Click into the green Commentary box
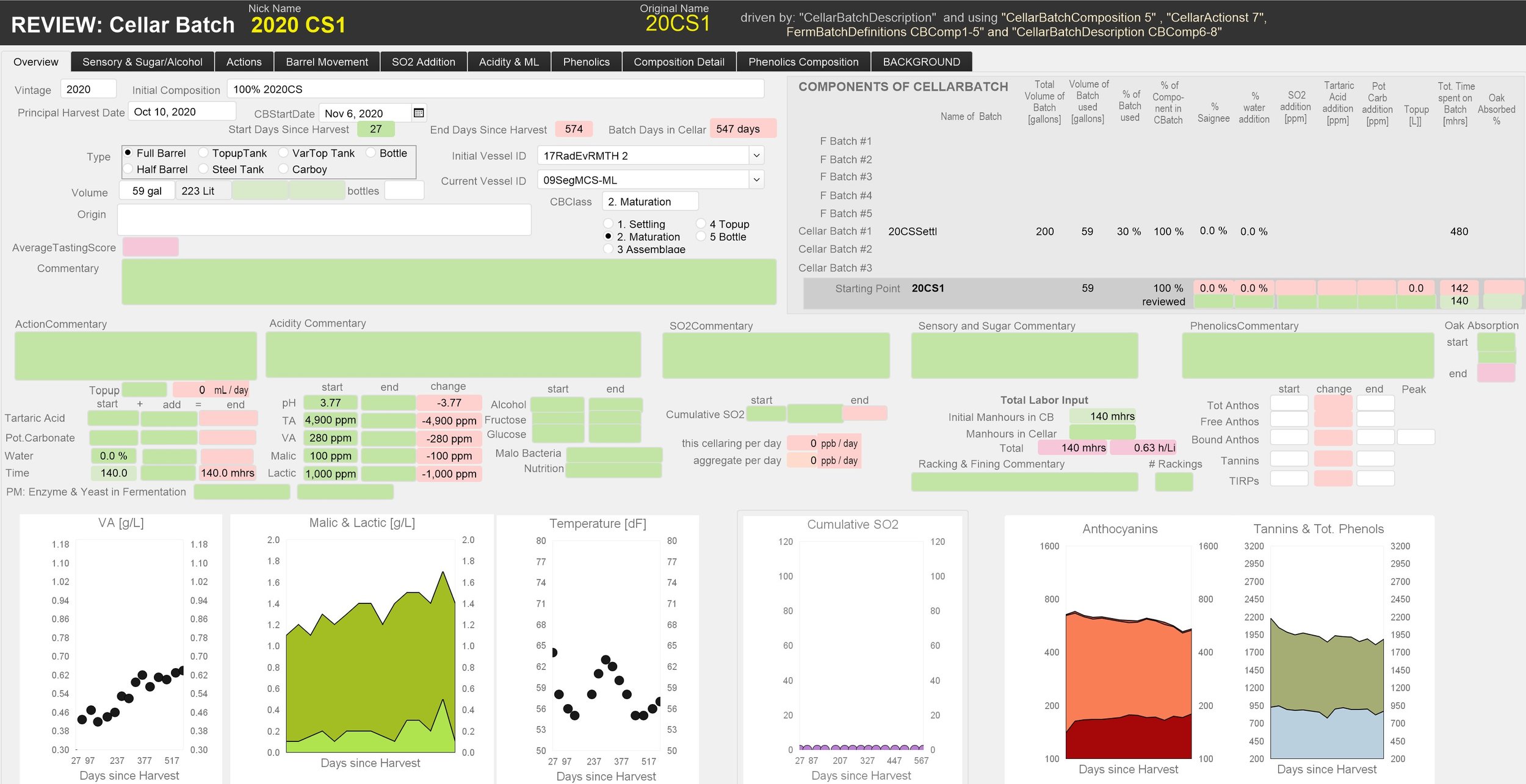The image size is (1526, 784). pyautogui.click(x=449, y=282)
